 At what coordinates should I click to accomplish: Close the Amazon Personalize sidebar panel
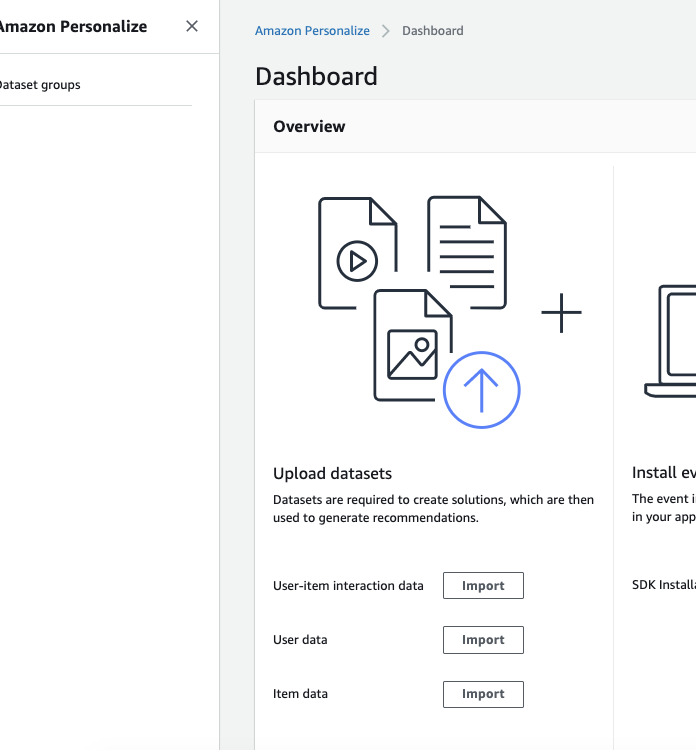(x=192, y=26)
